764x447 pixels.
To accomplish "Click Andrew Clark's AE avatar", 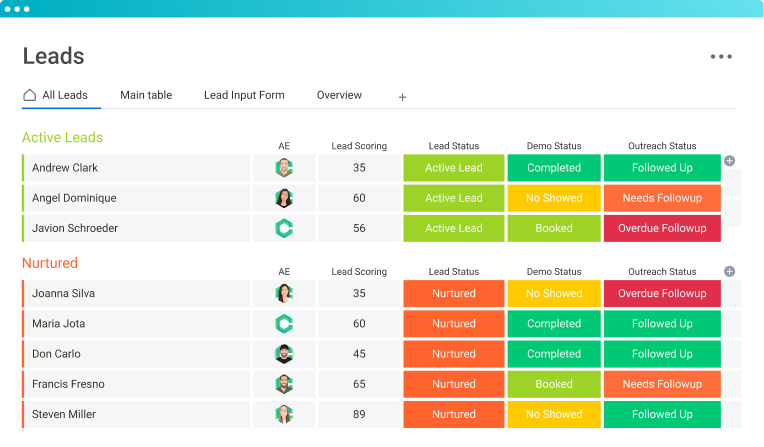I will (284, 168).
